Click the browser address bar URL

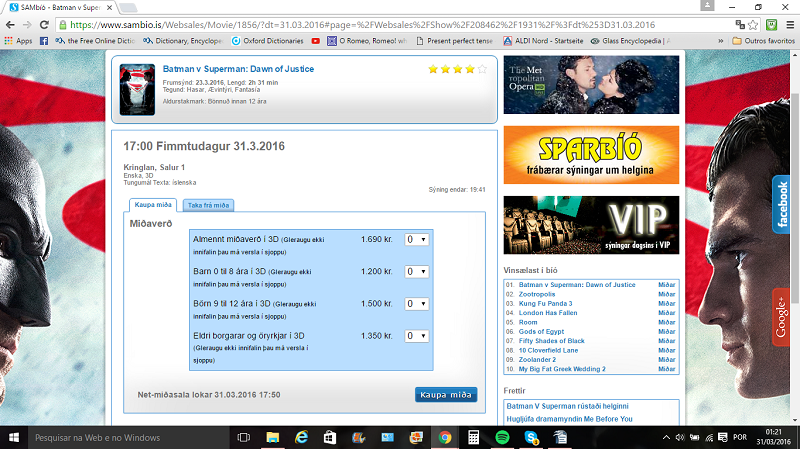(x=362, y=24)
